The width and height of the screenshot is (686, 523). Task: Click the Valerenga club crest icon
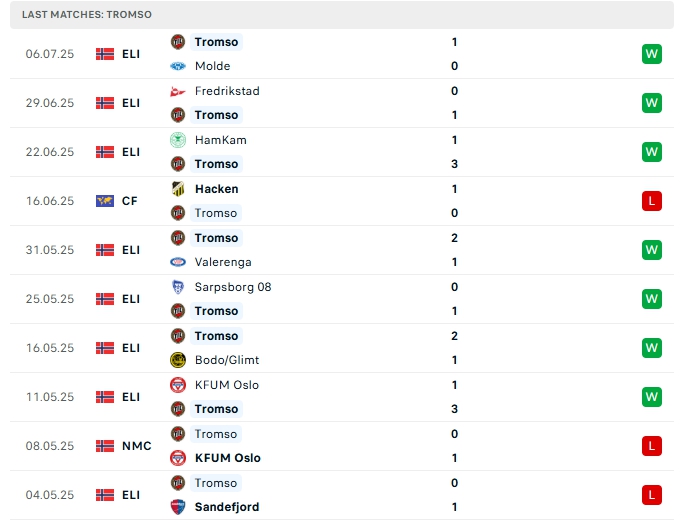178,262
